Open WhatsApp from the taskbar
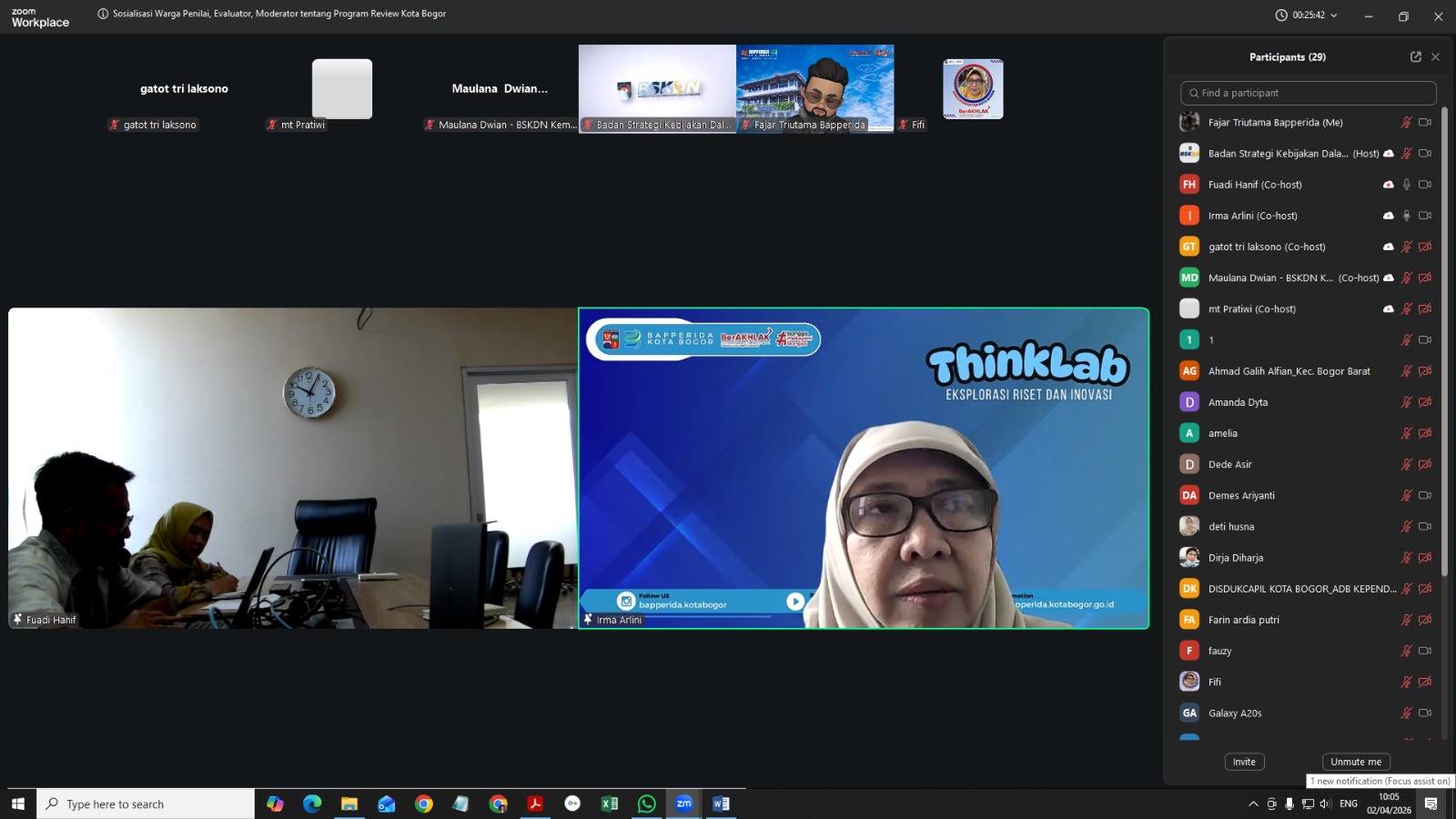This screenshot has height=819, width=1456. (646, 804)
